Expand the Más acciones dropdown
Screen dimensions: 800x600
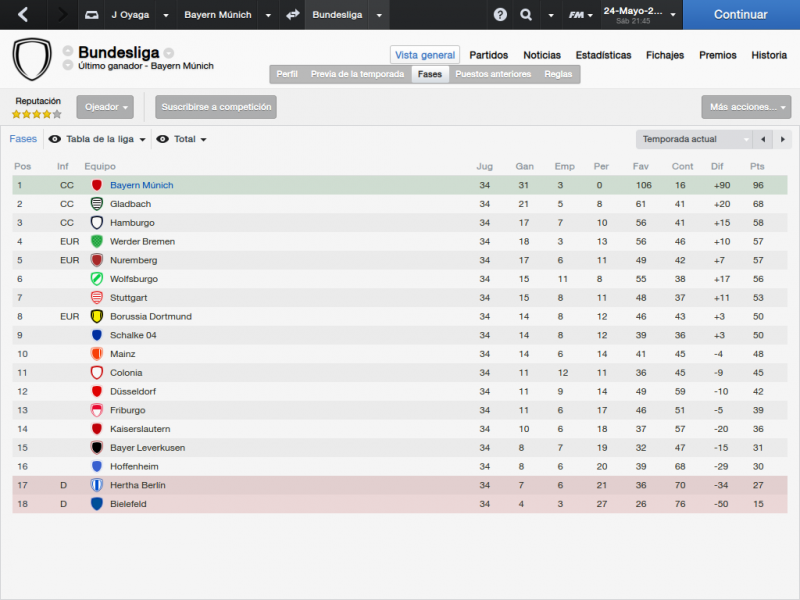746,107
